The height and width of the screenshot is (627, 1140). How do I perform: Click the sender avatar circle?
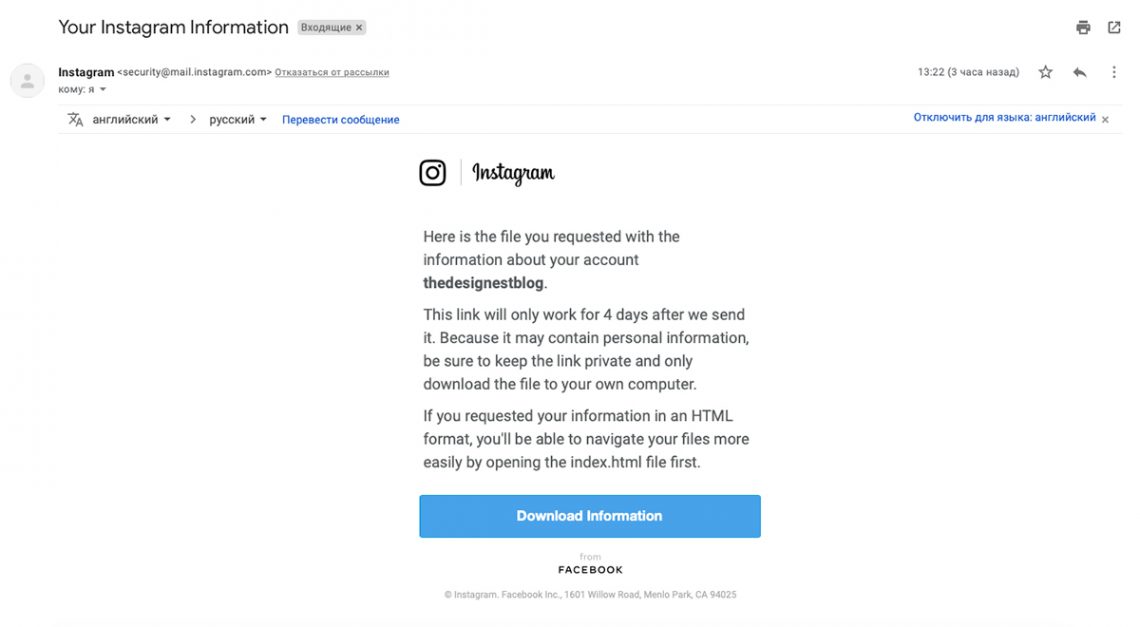click(26, 79)
